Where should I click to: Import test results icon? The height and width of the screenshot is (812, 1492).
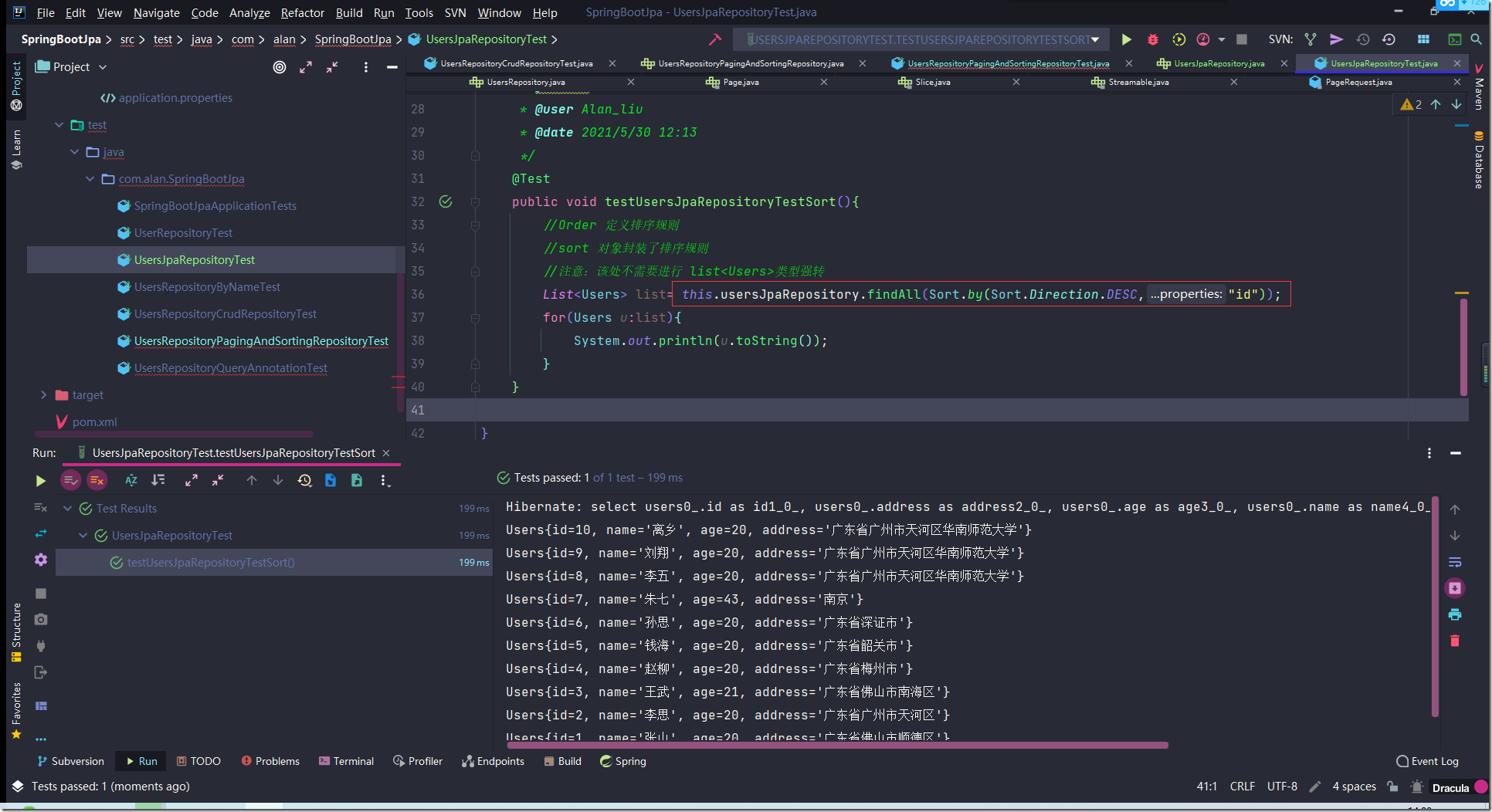pyautogui.click(x=331, y=480)
